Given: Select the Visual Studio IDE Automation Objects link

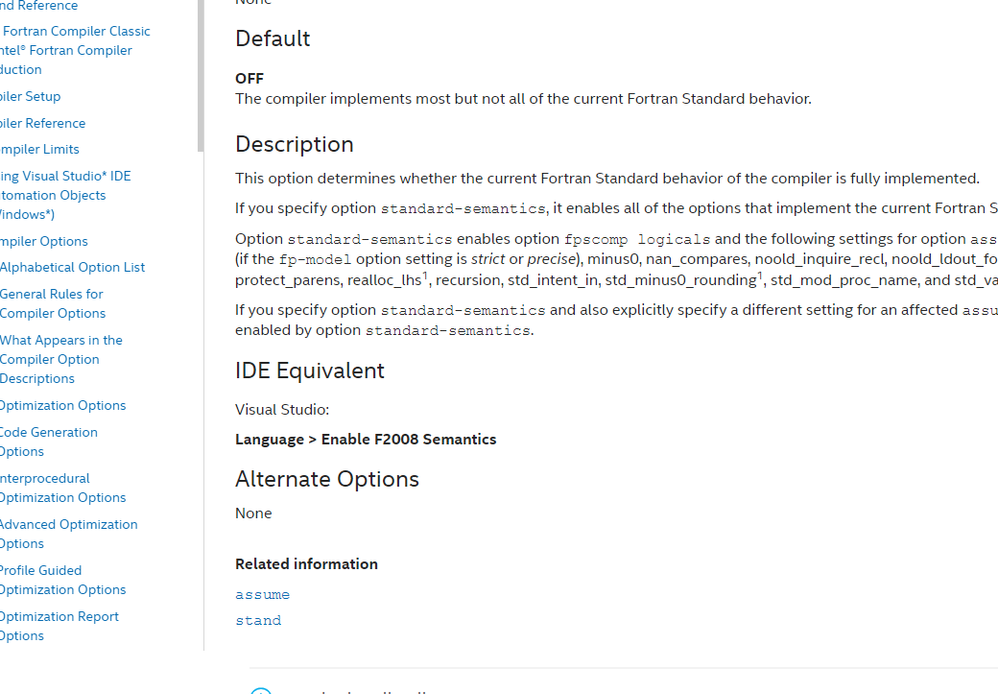Looking at the screenshot, I should tap(65, 195).
